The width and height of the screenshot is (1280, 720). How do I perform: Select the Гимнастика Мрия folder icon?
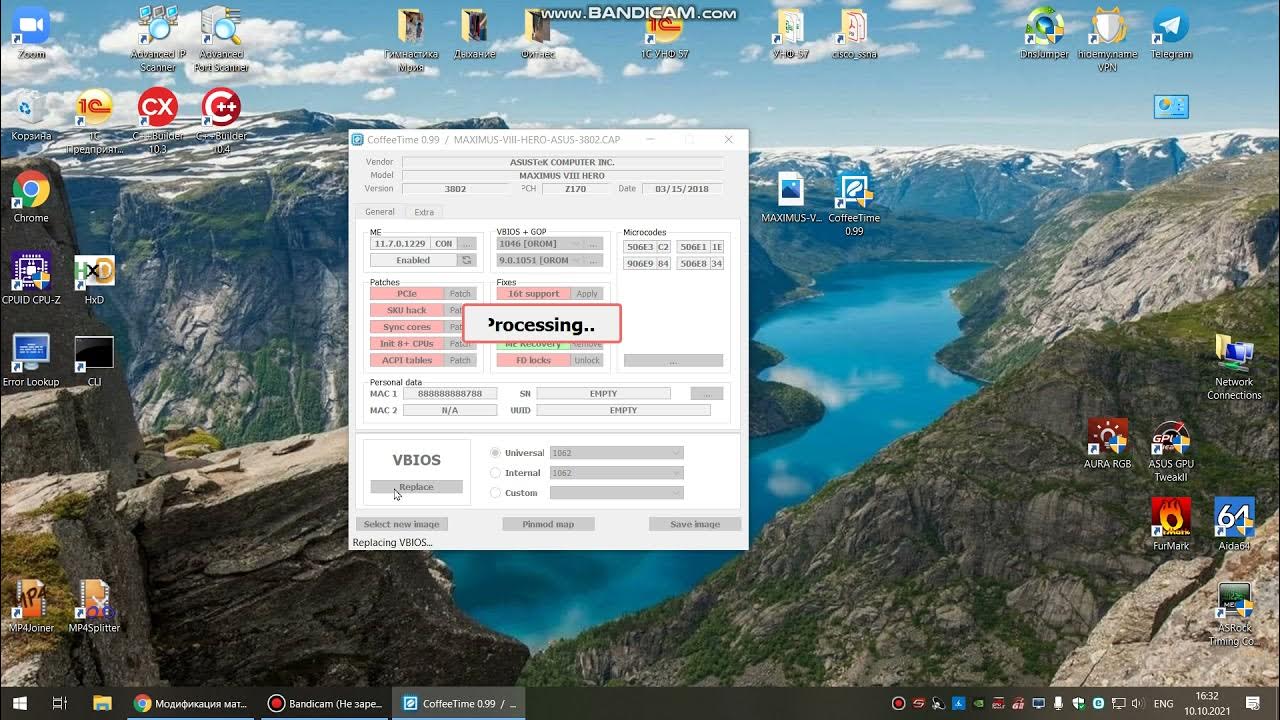[x=410, y=38]
